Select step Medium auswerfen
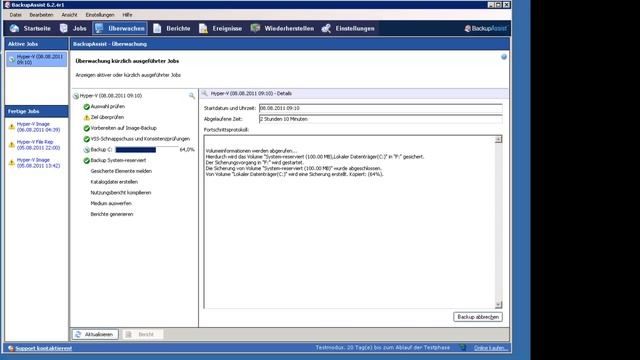 (x=111, y=203)
